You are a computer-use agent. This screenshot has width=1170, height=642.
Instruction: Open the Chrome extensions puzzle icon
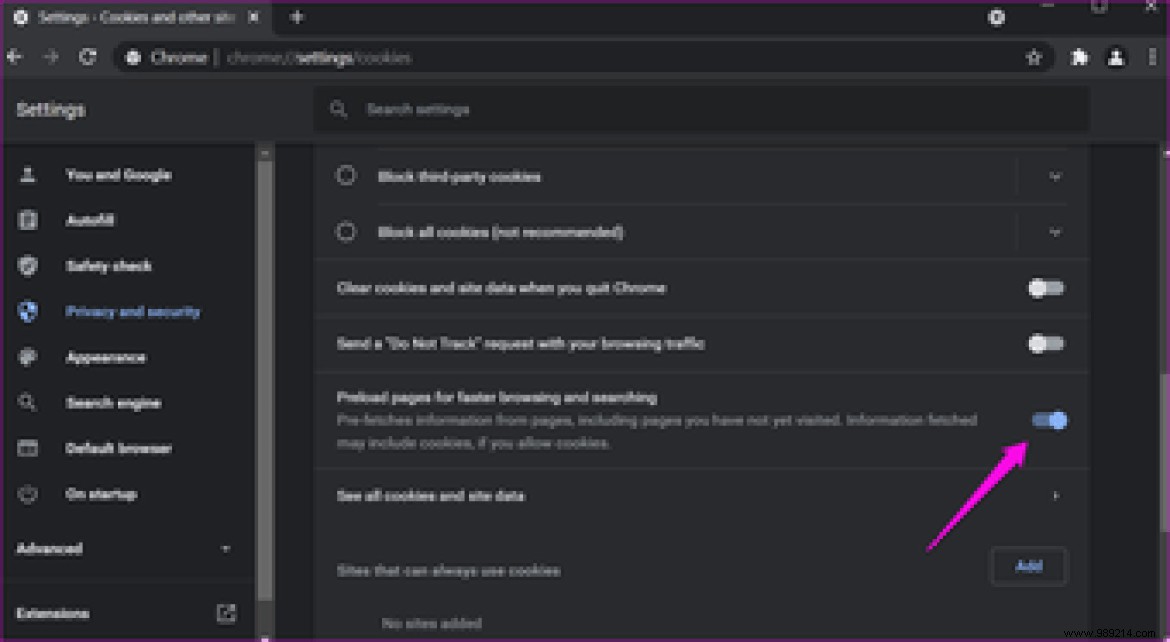pos(1079,57)
